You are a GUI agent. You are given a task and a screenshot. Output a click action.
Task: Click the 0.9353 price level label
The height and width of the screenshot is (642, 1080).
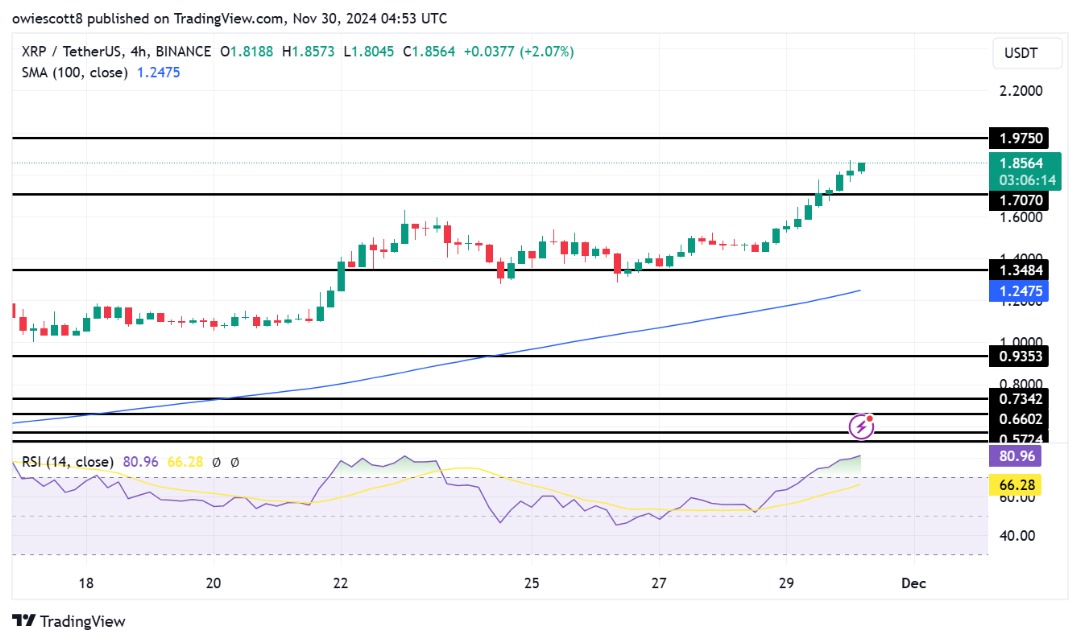[1019, 356]
